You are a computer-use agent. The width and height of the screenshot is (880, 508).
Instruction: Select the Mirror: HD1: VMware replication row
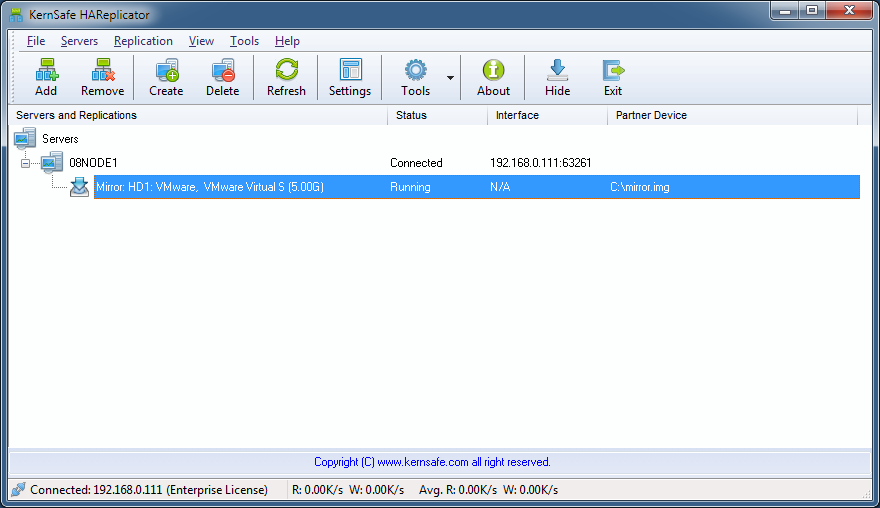click(x=476, y=187)
